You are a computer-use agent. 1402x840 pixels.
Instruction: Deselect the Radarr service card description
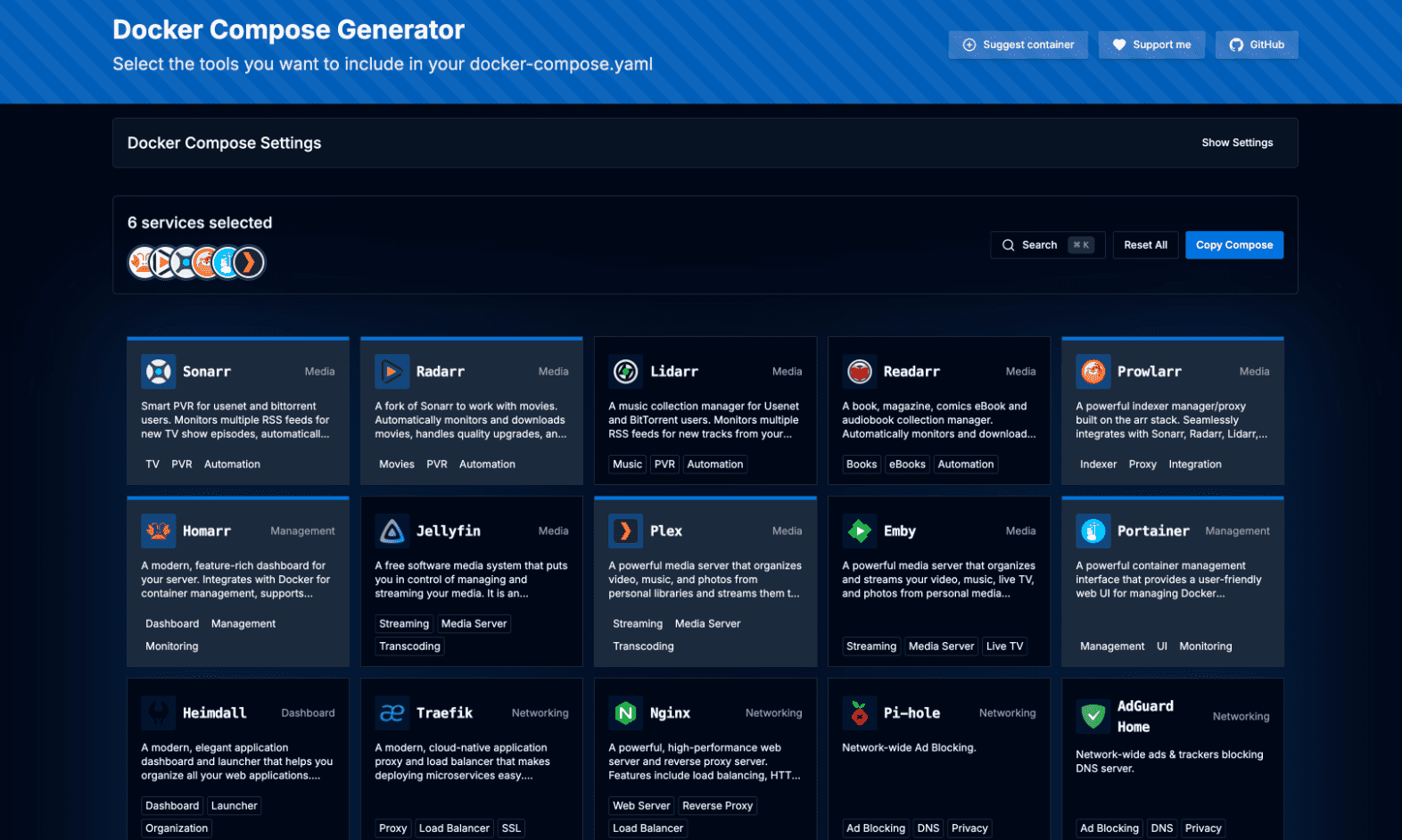click(471, 420)
